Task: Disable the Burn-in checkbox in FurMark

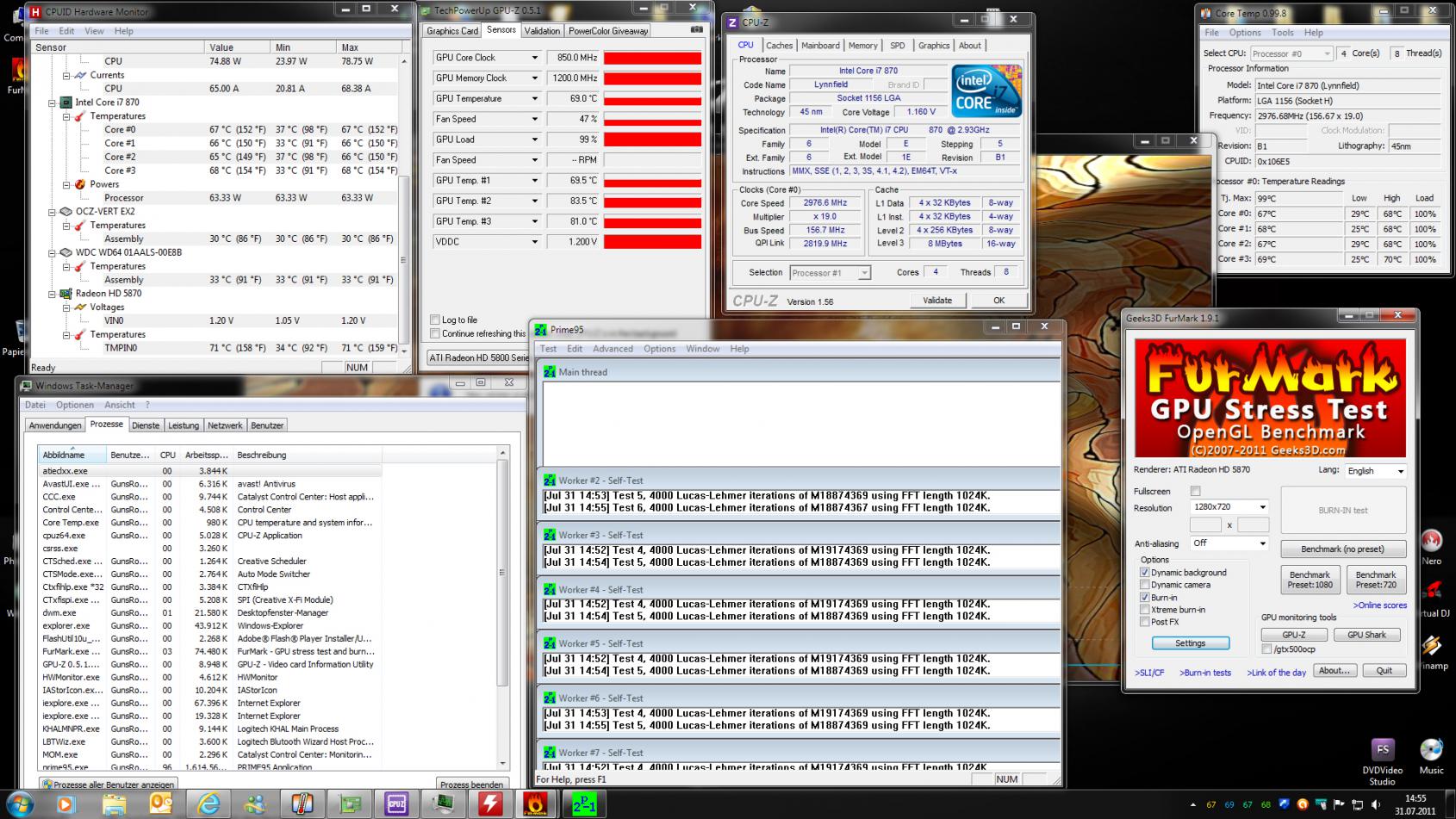Action: click(1145, 598)
